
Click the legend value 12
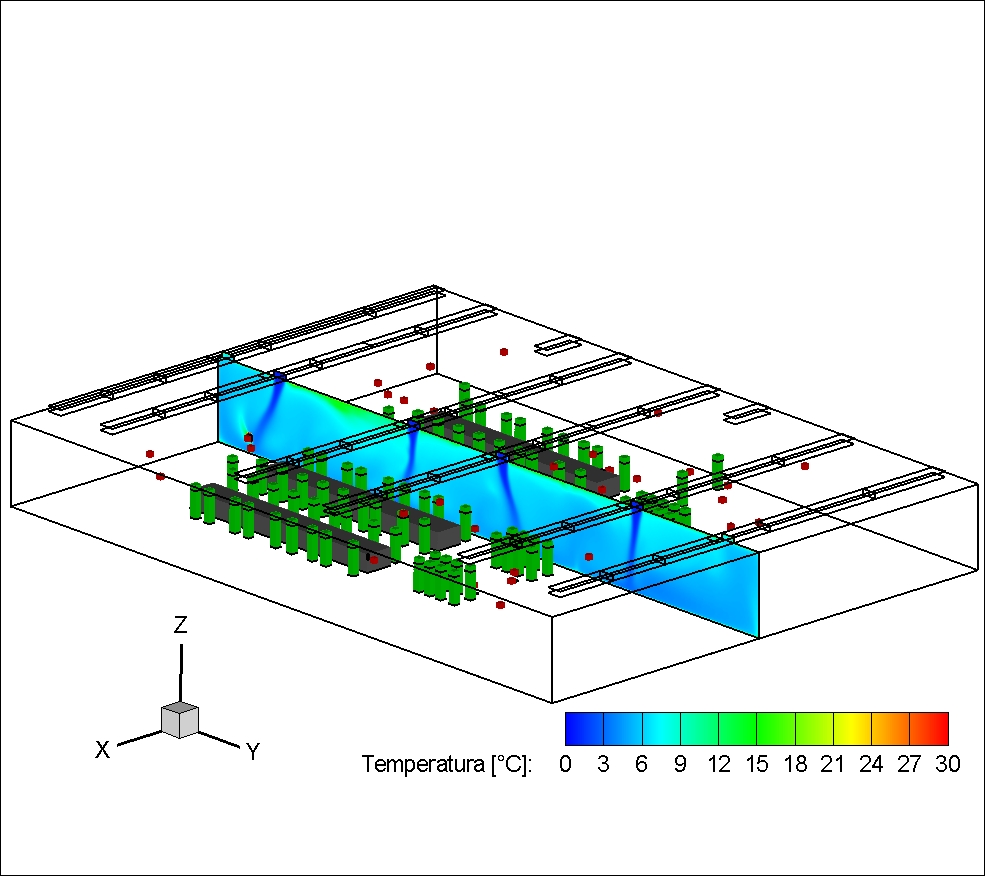coord(718,764)
